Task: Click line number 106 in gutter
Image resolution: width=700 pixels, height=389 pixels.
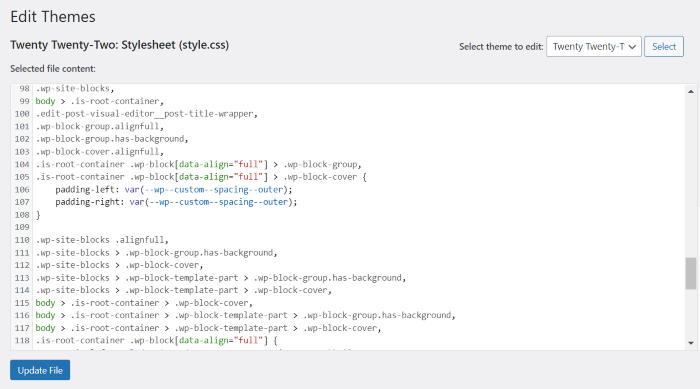Action: click(x=22, y=189)
